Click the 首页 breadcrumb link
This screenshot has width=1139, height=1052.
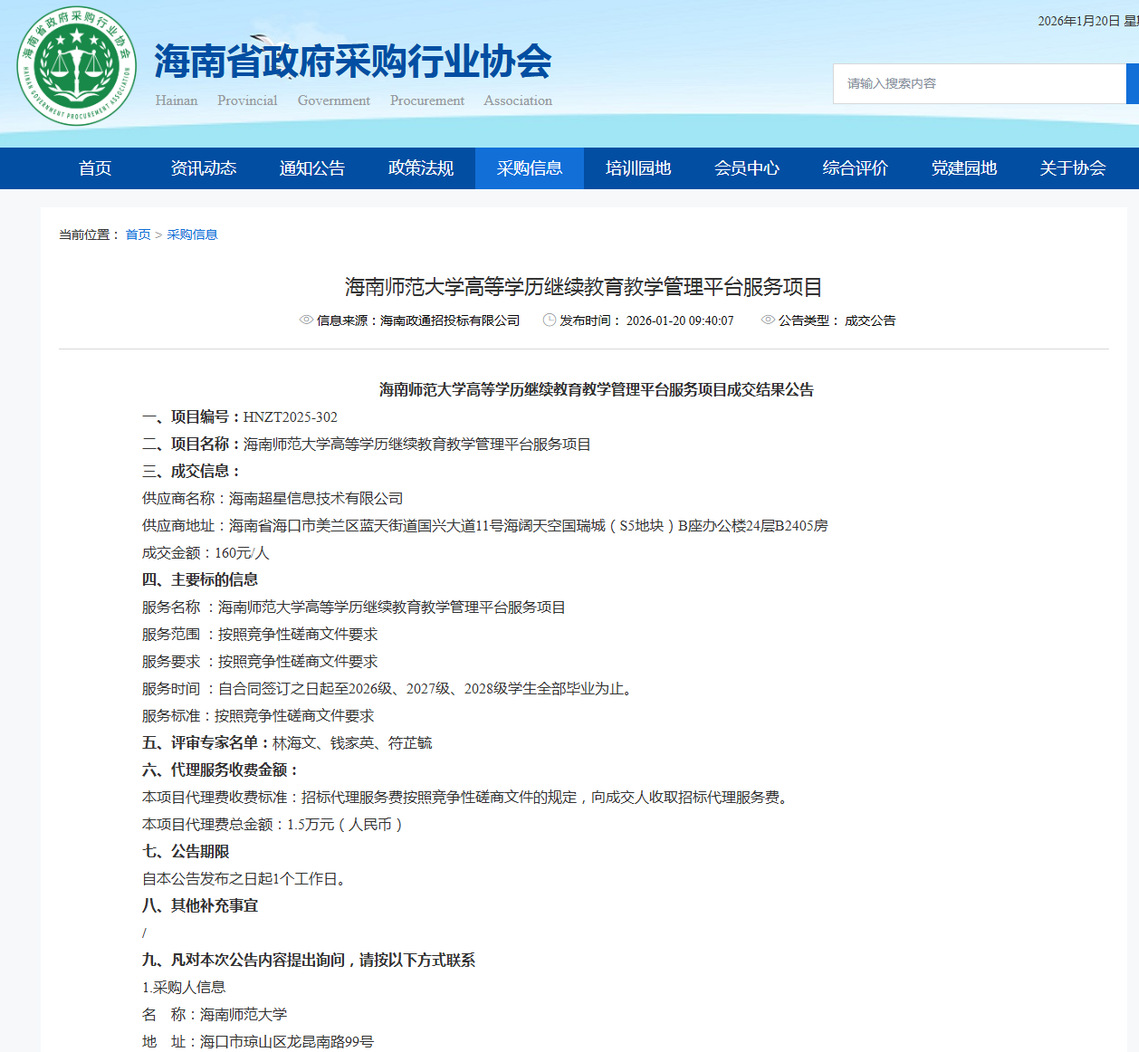pyautogui.click(x=137, y=235)
